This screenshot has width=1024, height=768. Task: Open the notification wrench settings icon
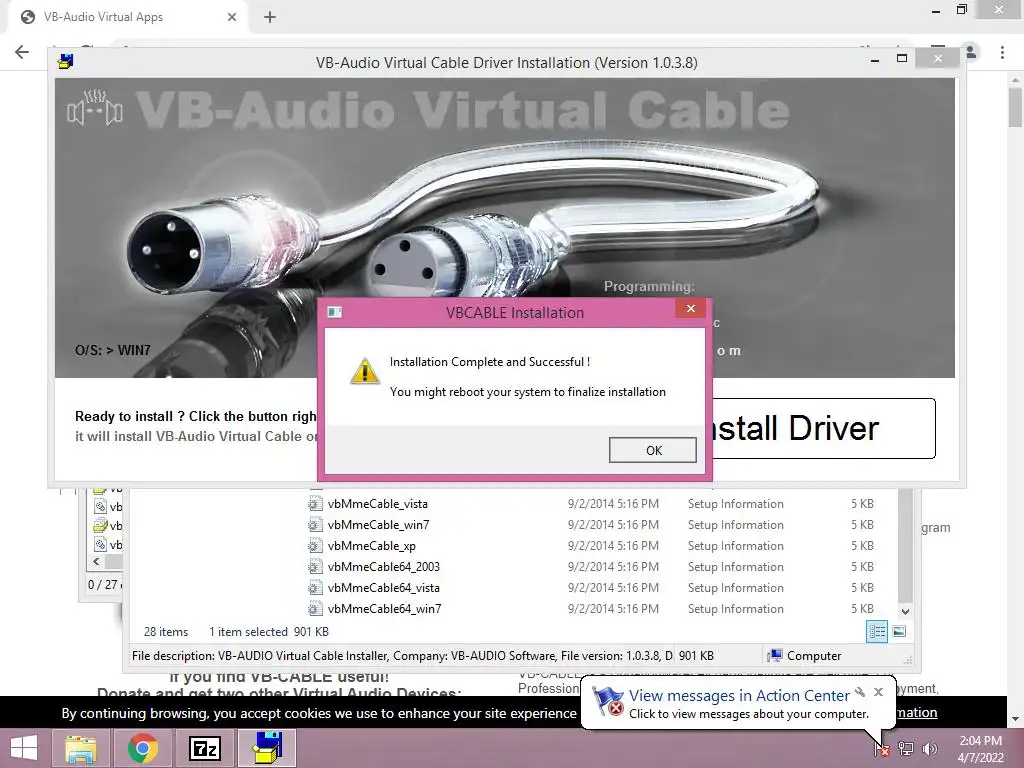tap(860, 692)
